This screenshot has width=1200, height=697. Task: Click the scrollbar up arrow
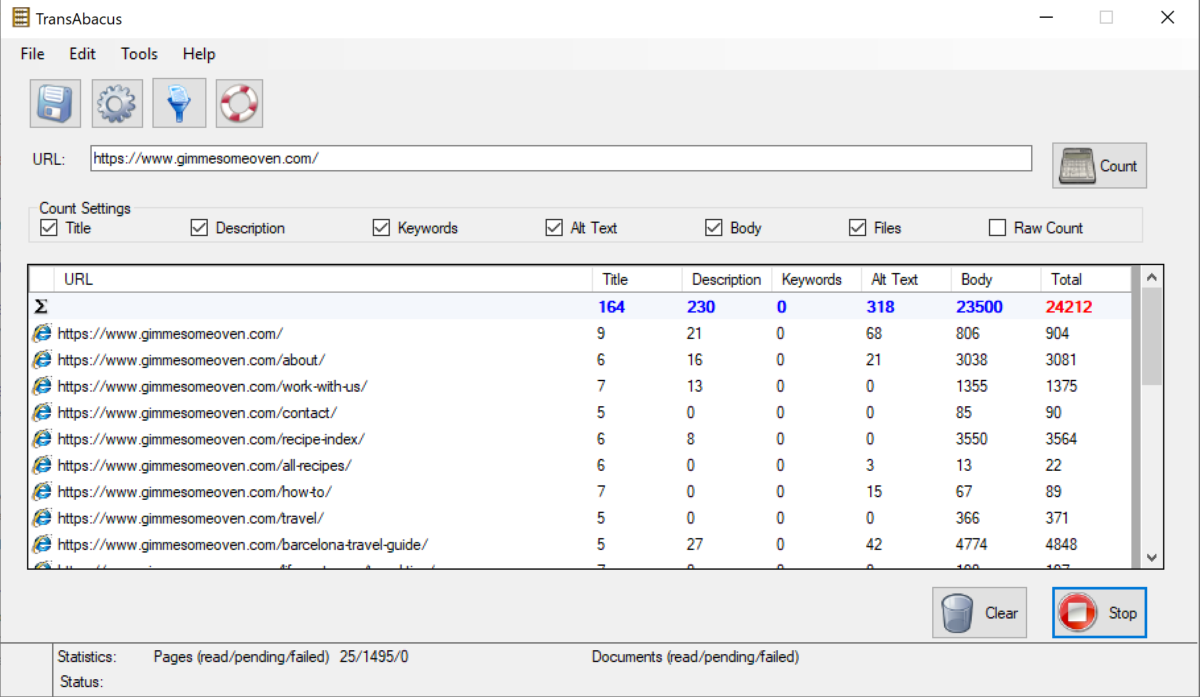[x=1152, y=277]
